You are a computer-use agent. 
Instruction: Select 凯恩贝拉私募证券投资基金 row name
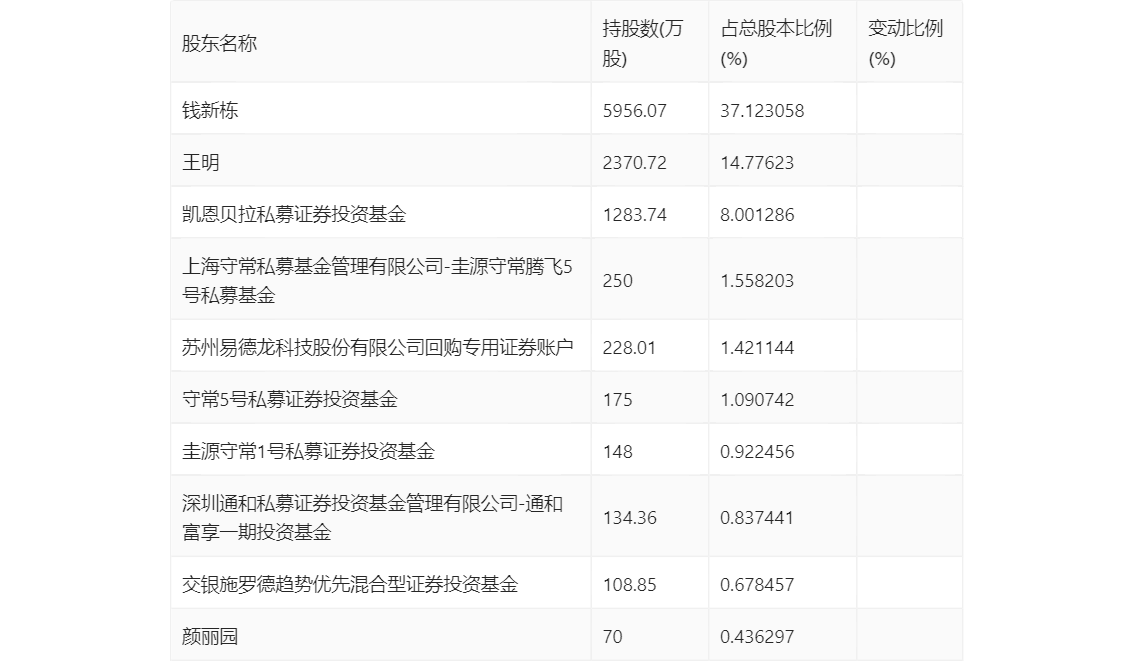294,214
